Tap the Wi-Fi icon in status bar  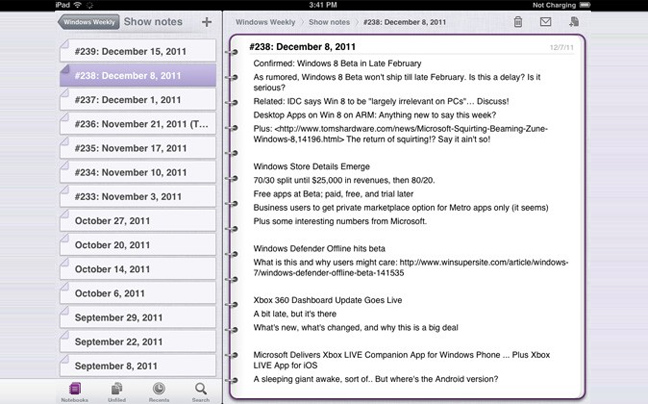click(x=77, y=5)
